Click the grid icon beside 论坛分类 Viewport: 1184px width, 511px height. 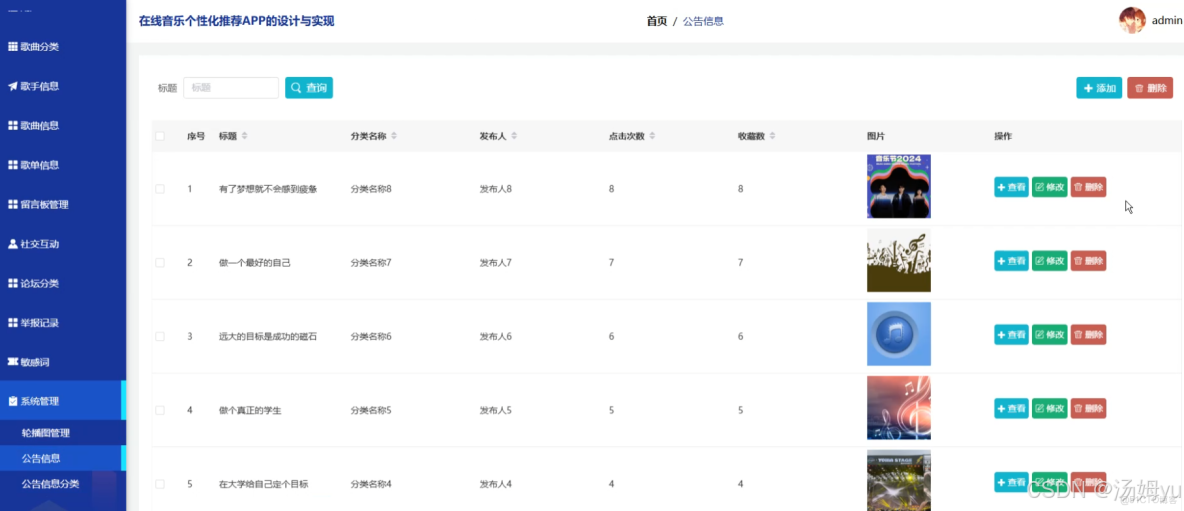(13, 284)
